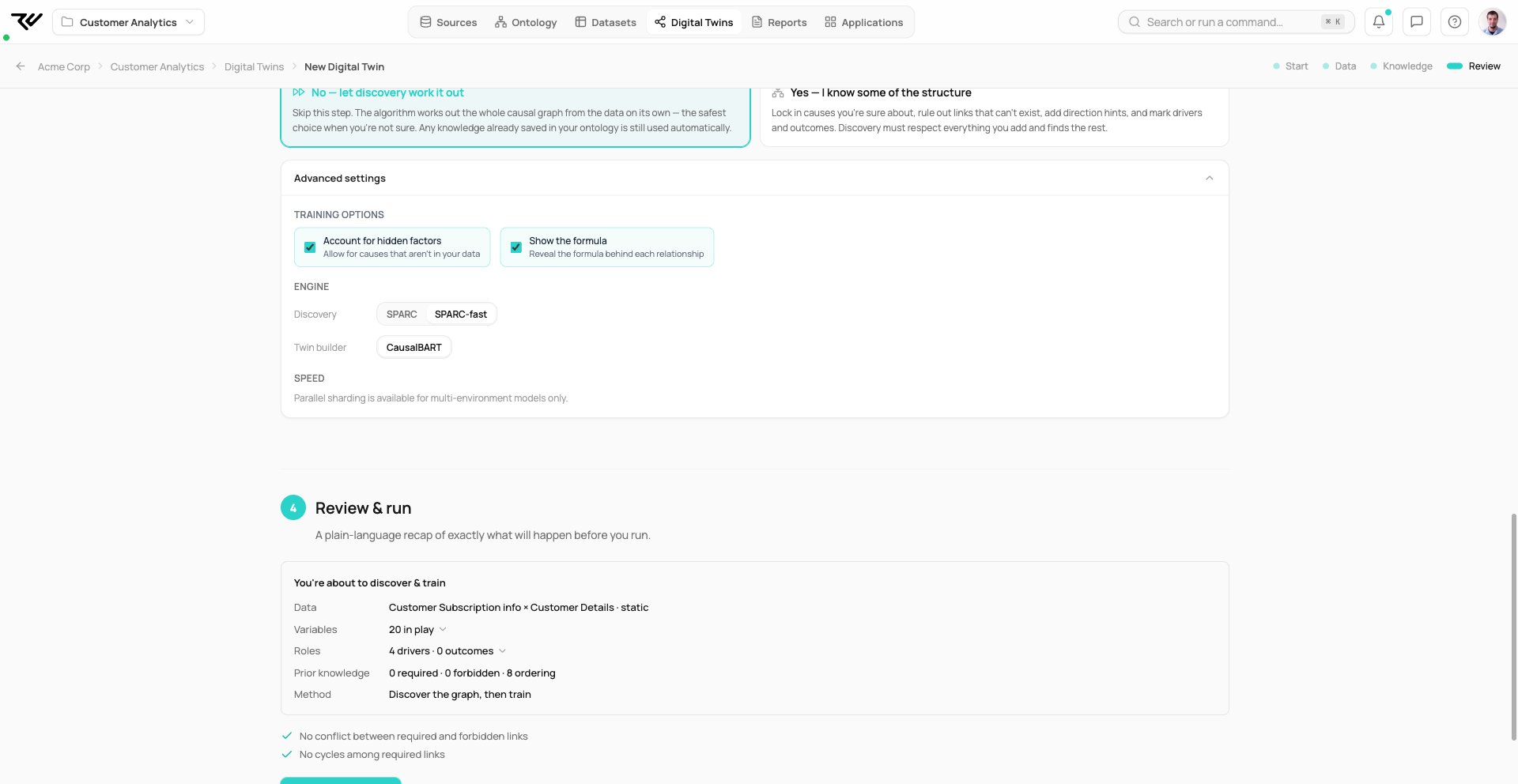Go to the Knowledge step
This screenshot has width=1518, height=784.
pyautogui.click(x=1401, y=66)
